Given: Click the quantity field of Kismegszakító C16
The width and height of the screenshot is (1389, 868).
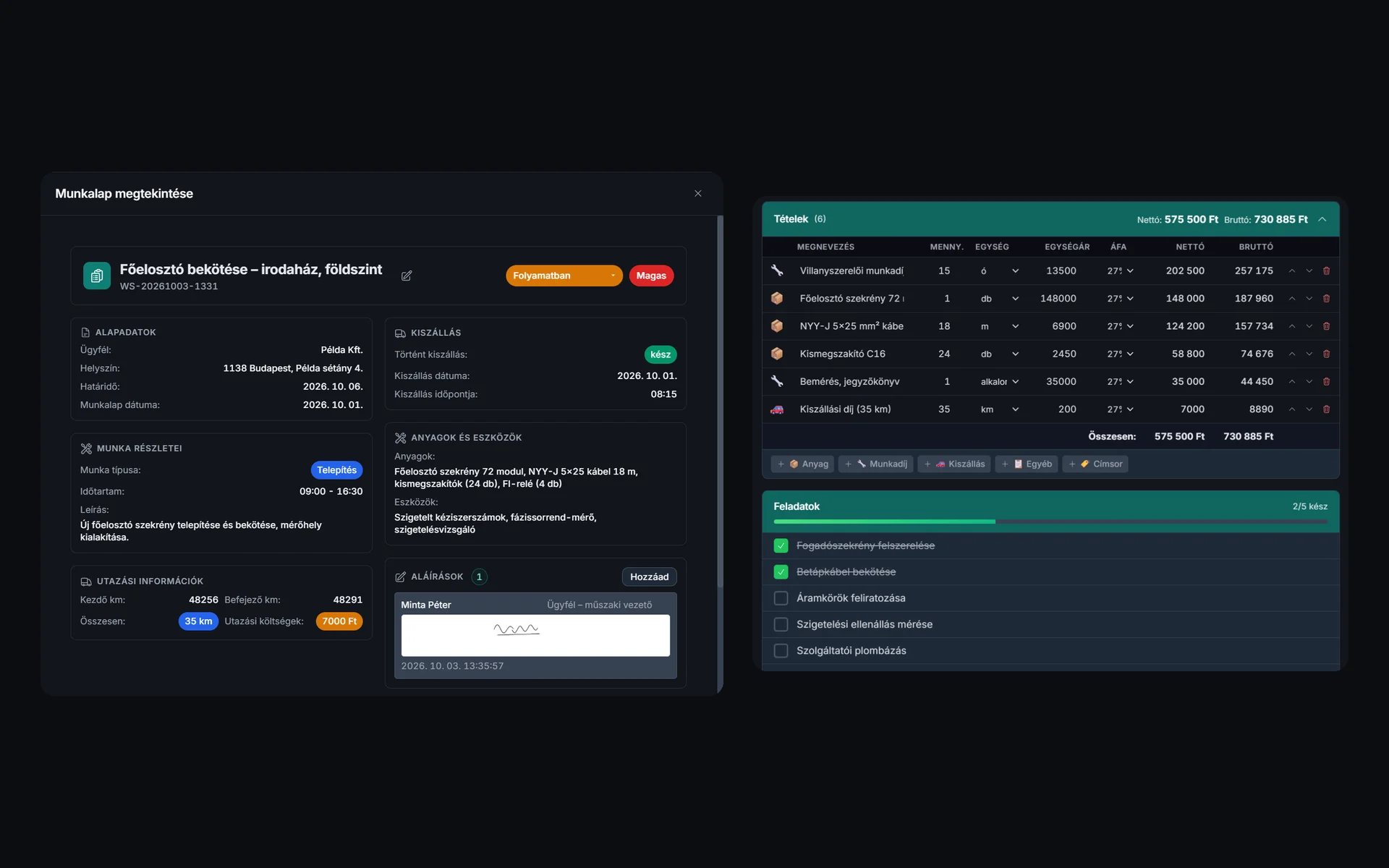Looking at the screenshot, I should click(x=944, y=354).
